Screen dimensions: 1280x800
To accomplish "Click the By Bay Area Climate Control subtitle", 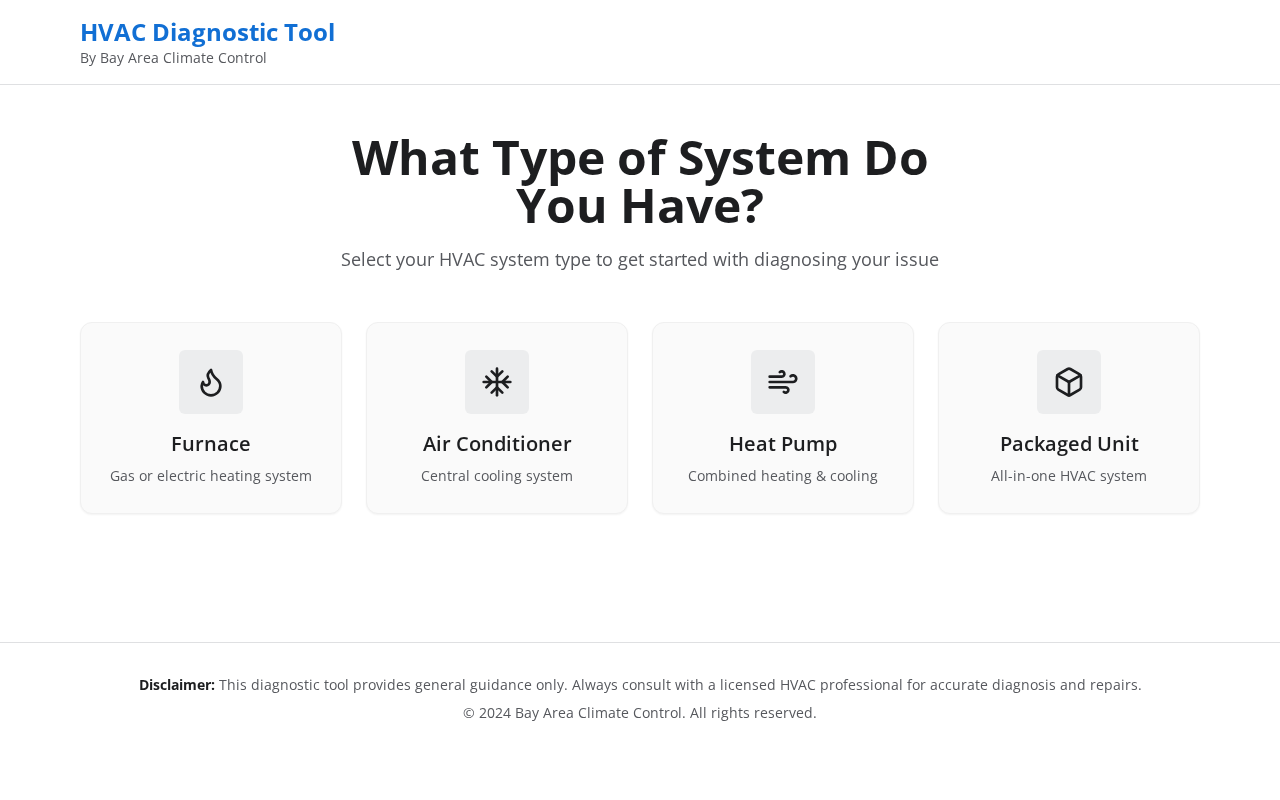I will coord(173,58).
